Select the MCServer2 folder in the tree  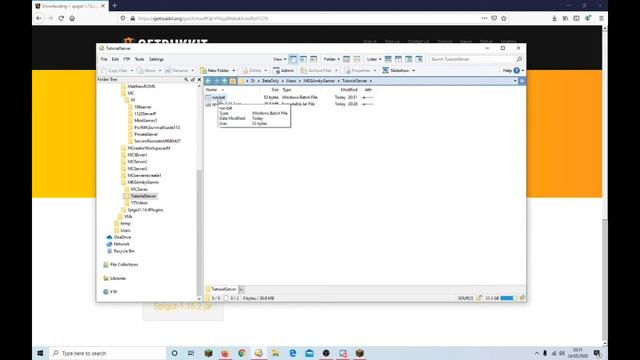tap(137, 162)
